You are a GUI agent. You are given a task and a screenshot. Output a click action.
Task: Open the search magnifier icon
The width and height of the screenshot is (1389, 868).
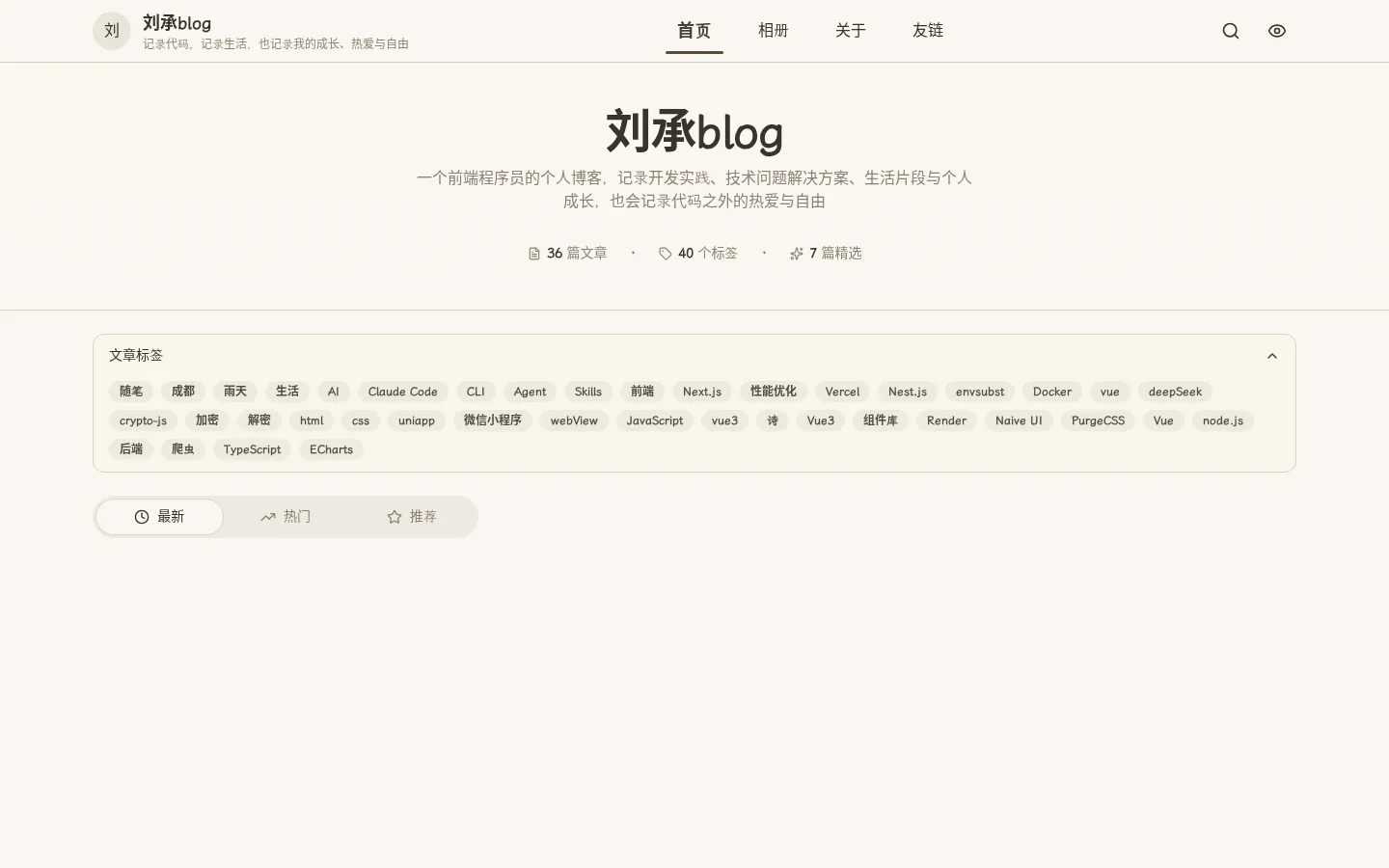pos(1231,31)
